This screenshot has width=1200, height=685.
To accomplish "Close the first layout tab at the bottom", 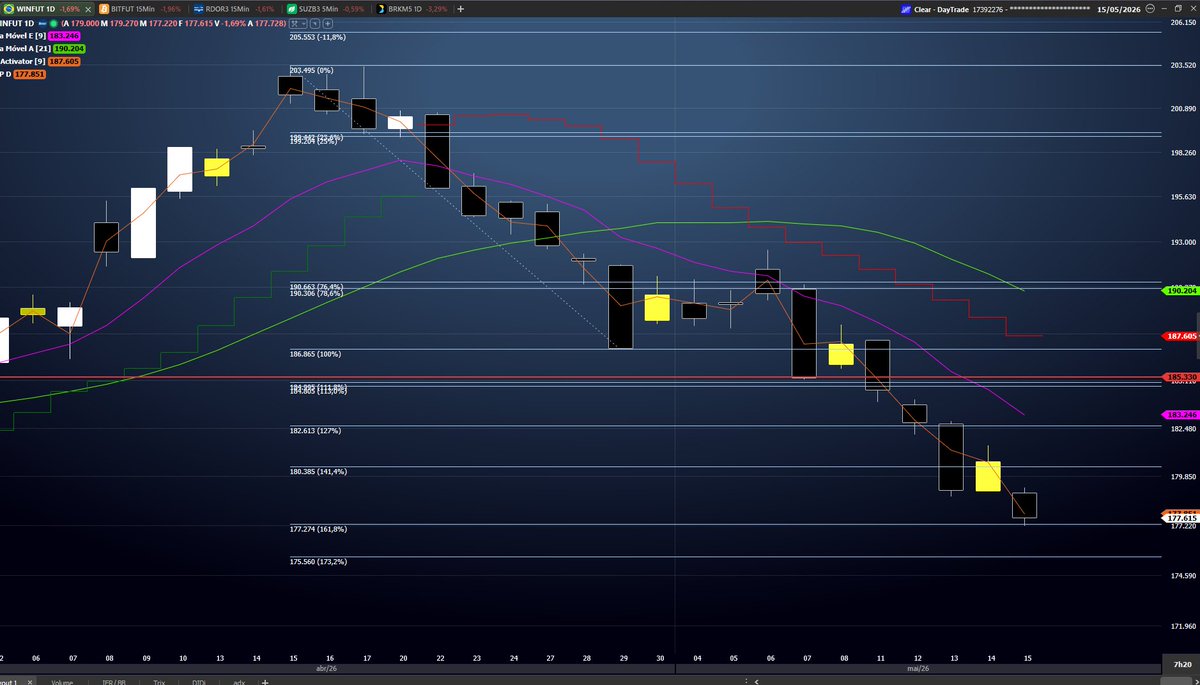I will tap(30, 681).
